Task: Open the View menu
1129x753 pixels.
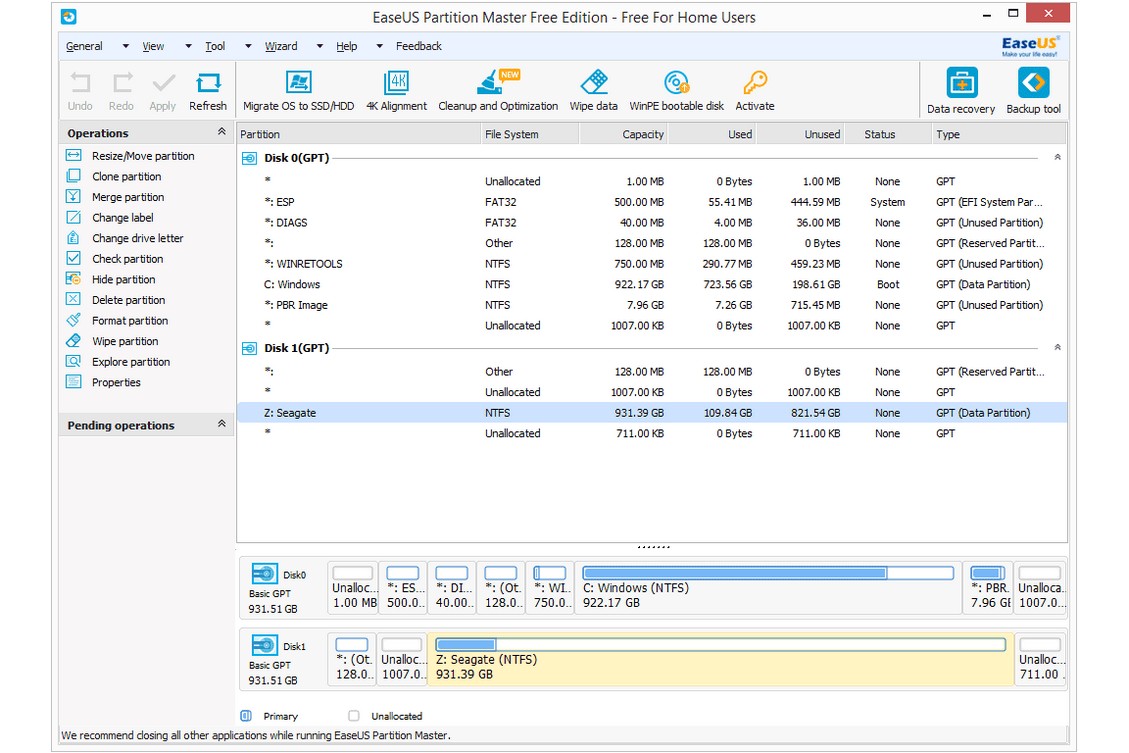Action: click(153, 46)
